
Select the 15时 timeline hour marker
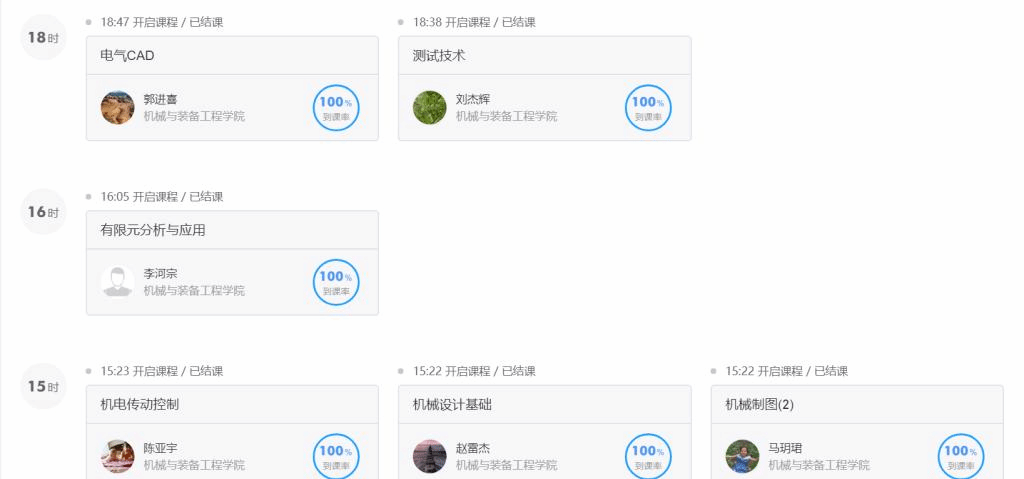pos(43,386)
